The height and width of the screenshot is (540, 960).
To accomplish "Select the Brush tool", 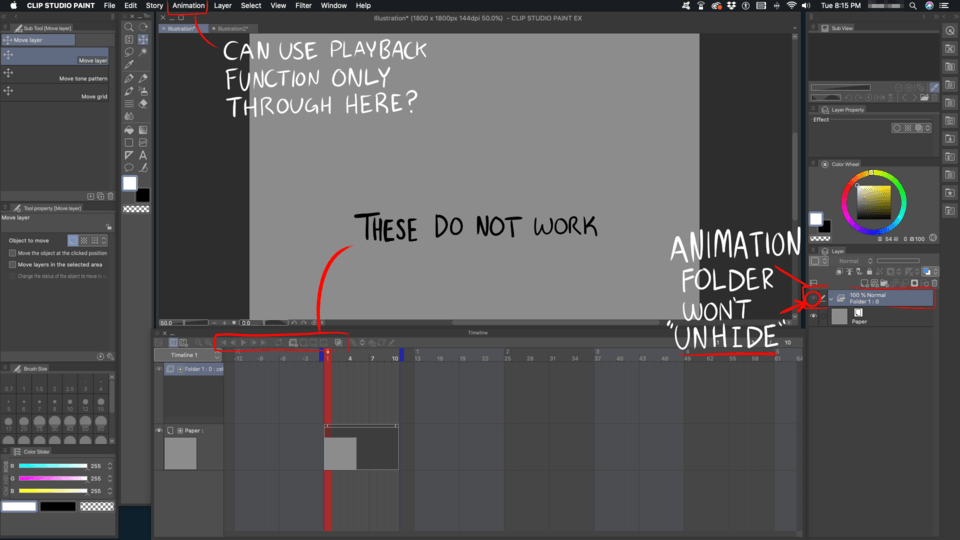I will 129,91.
